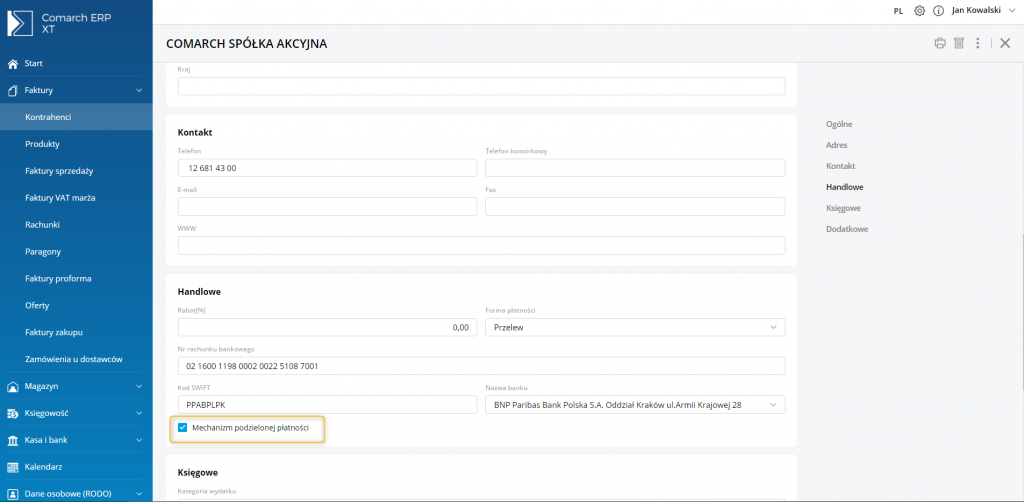Expand the Księgowość menu chevron

coord(138,413)
